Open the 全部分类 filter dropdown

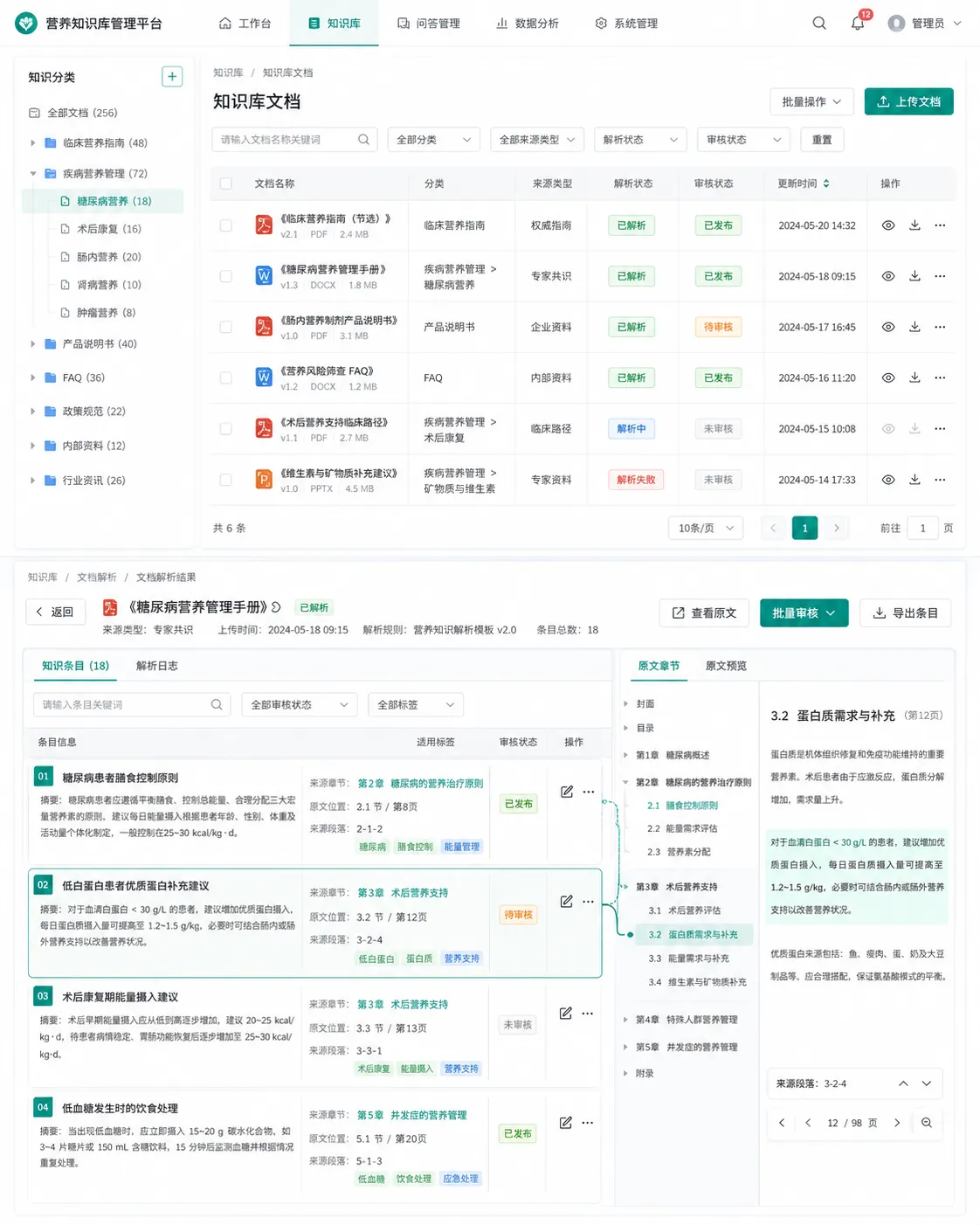coord(434,140)
